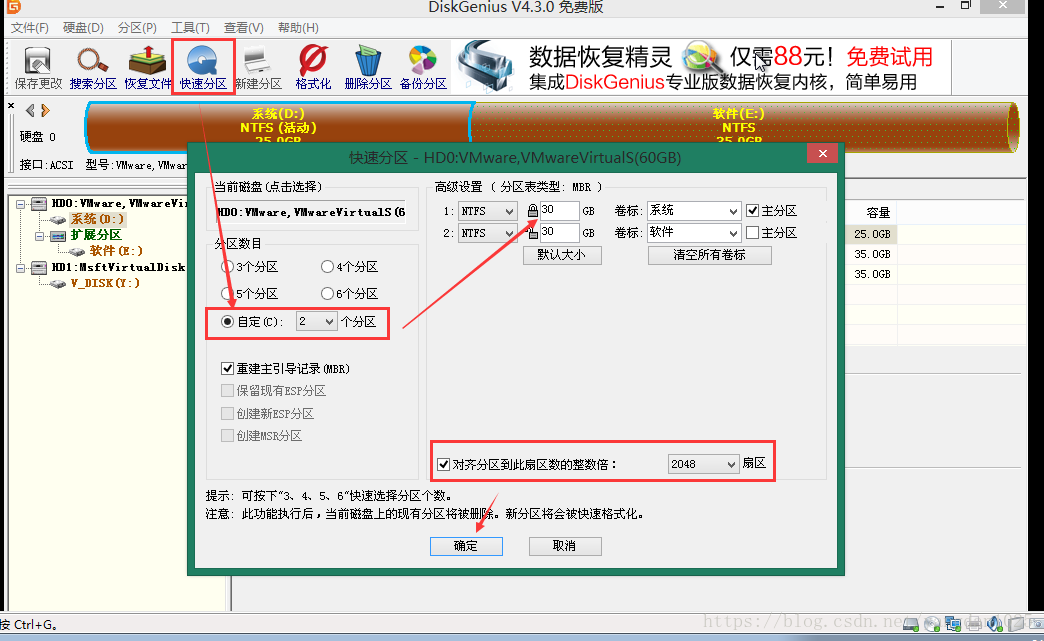
Task: Cancel the dialog with 取消 button
Action: pyautogui.click(x=565, y=546)
